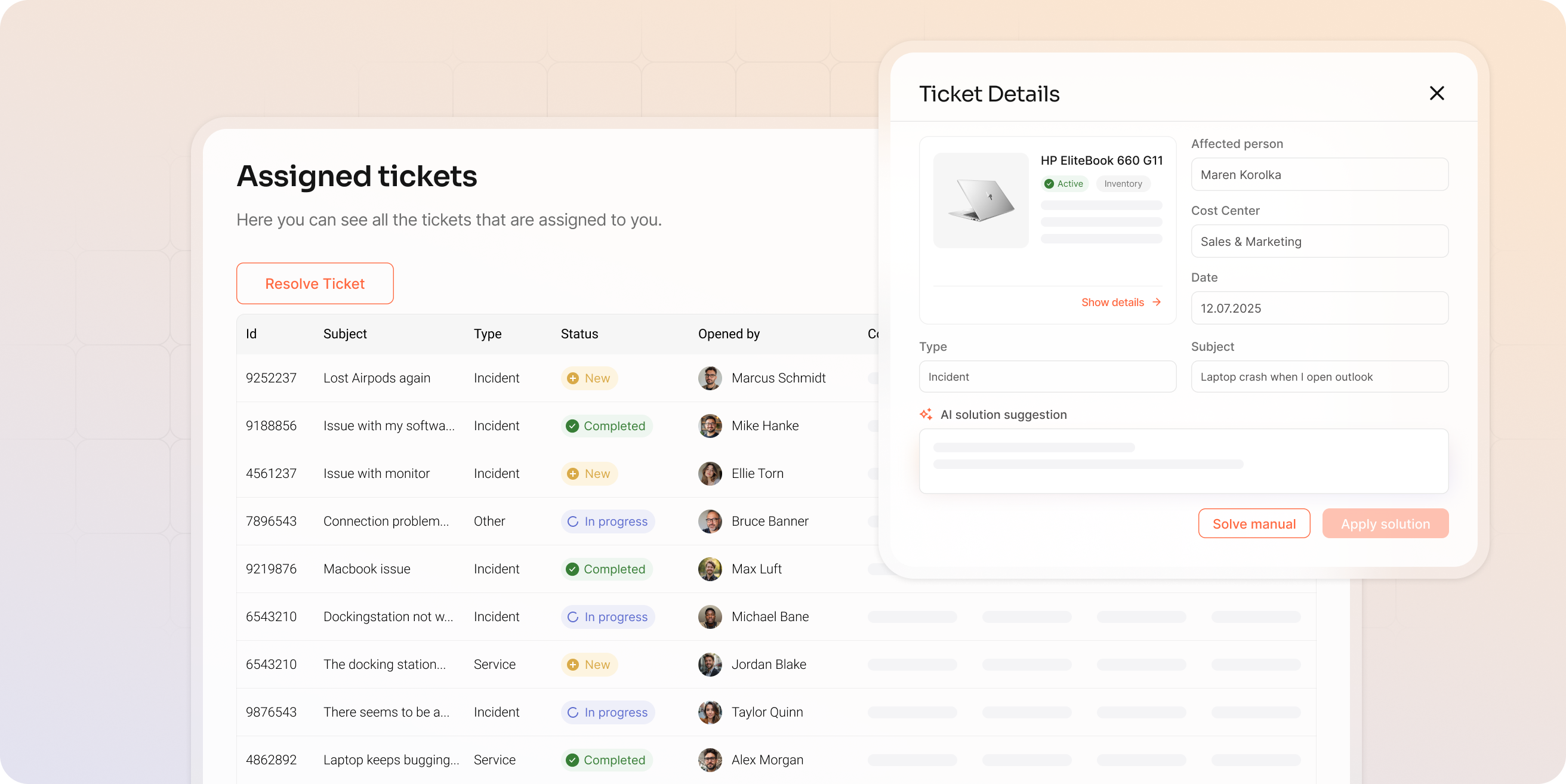
Task: Open subject Connection problem...
Action: [386, 521]
